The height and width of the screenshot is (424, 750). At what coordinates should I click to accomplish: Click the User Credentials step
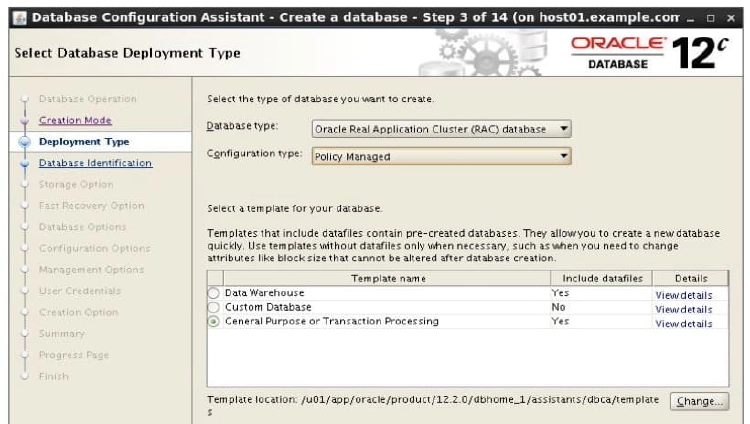pyautogui.click(x=80, y=291)
